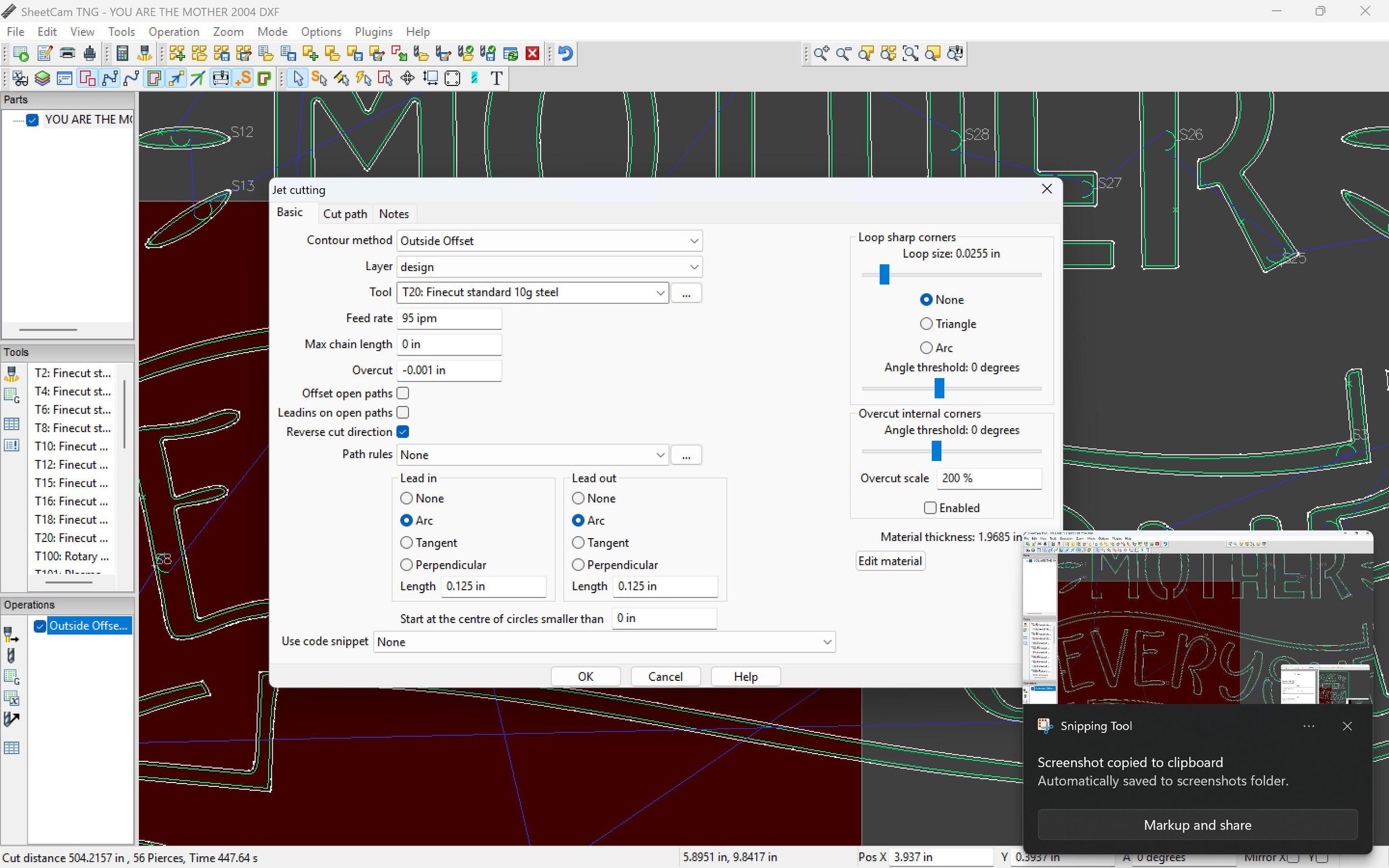Select Perpendicular lead out option

(x=578, y=565)
